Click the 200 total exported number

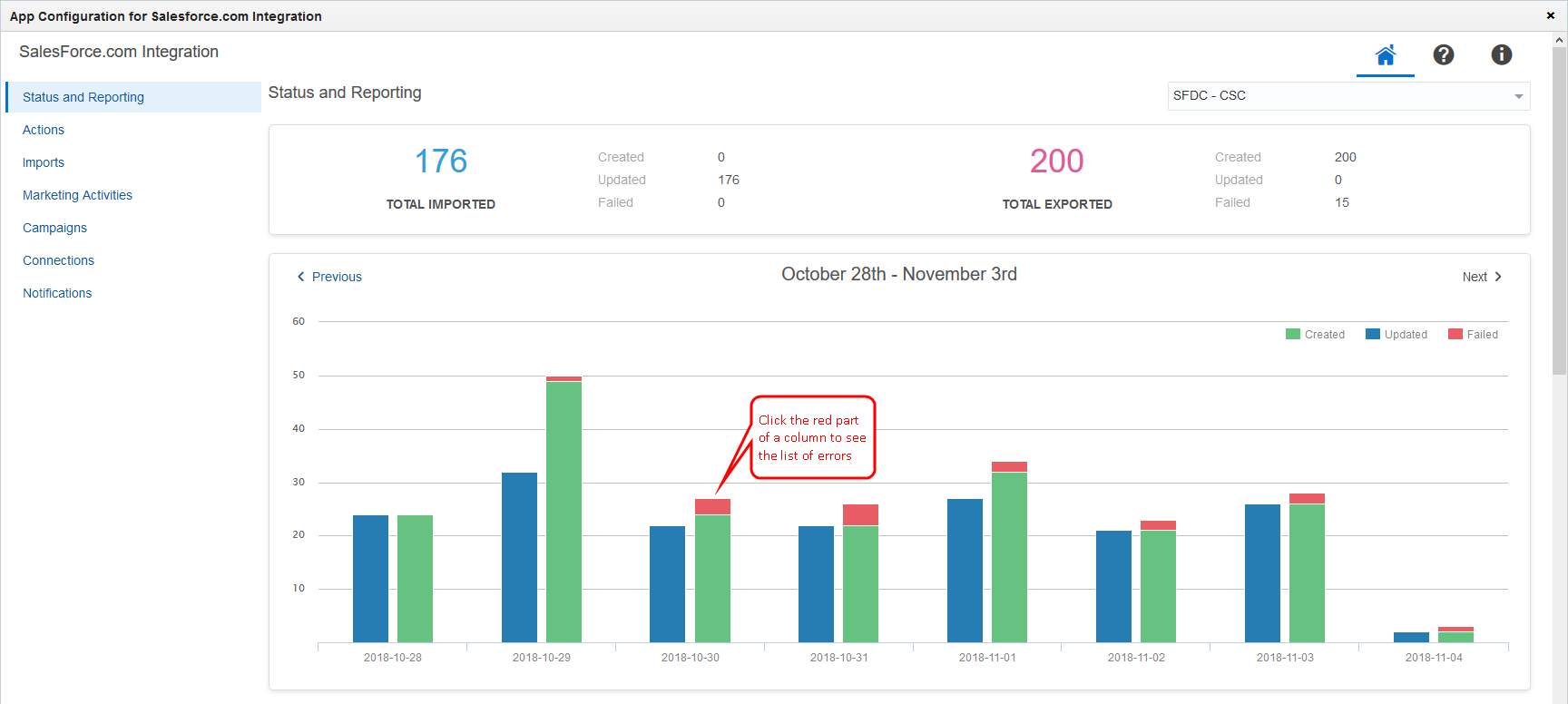(1057, 161)
